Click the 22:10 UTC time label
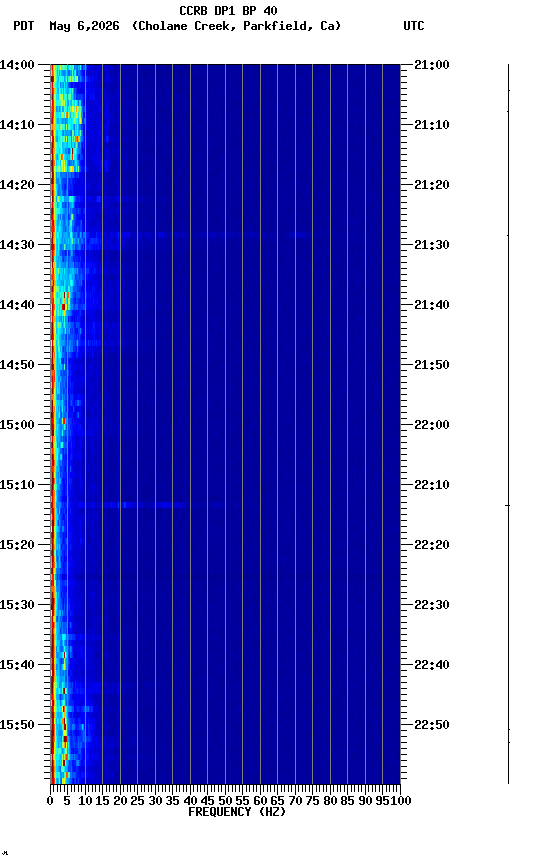The image size is (552, 864). point(432,485)
